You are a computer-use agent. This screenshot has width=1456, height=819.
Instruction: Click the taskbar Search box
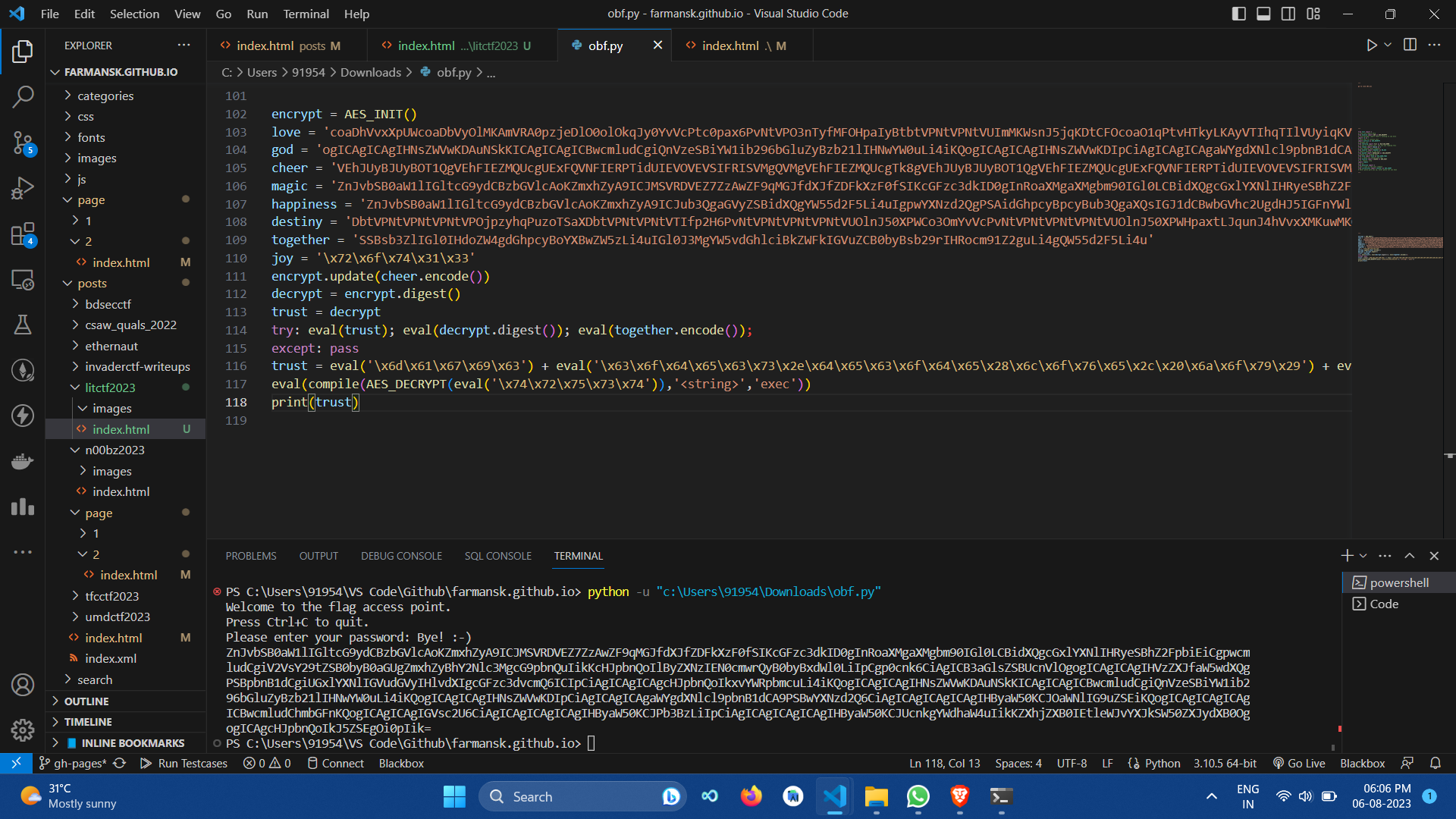582,797
